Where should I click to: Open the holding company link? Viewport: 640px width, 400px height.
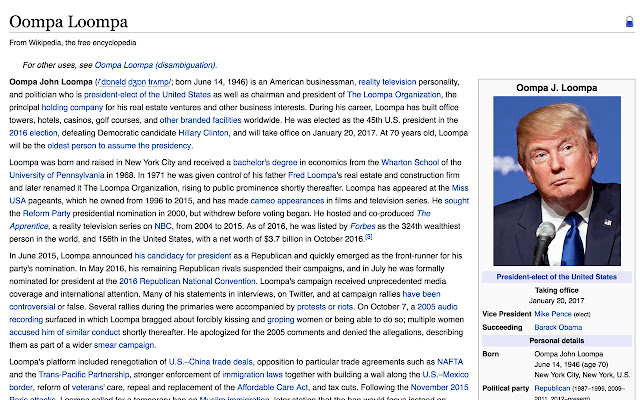72,107
